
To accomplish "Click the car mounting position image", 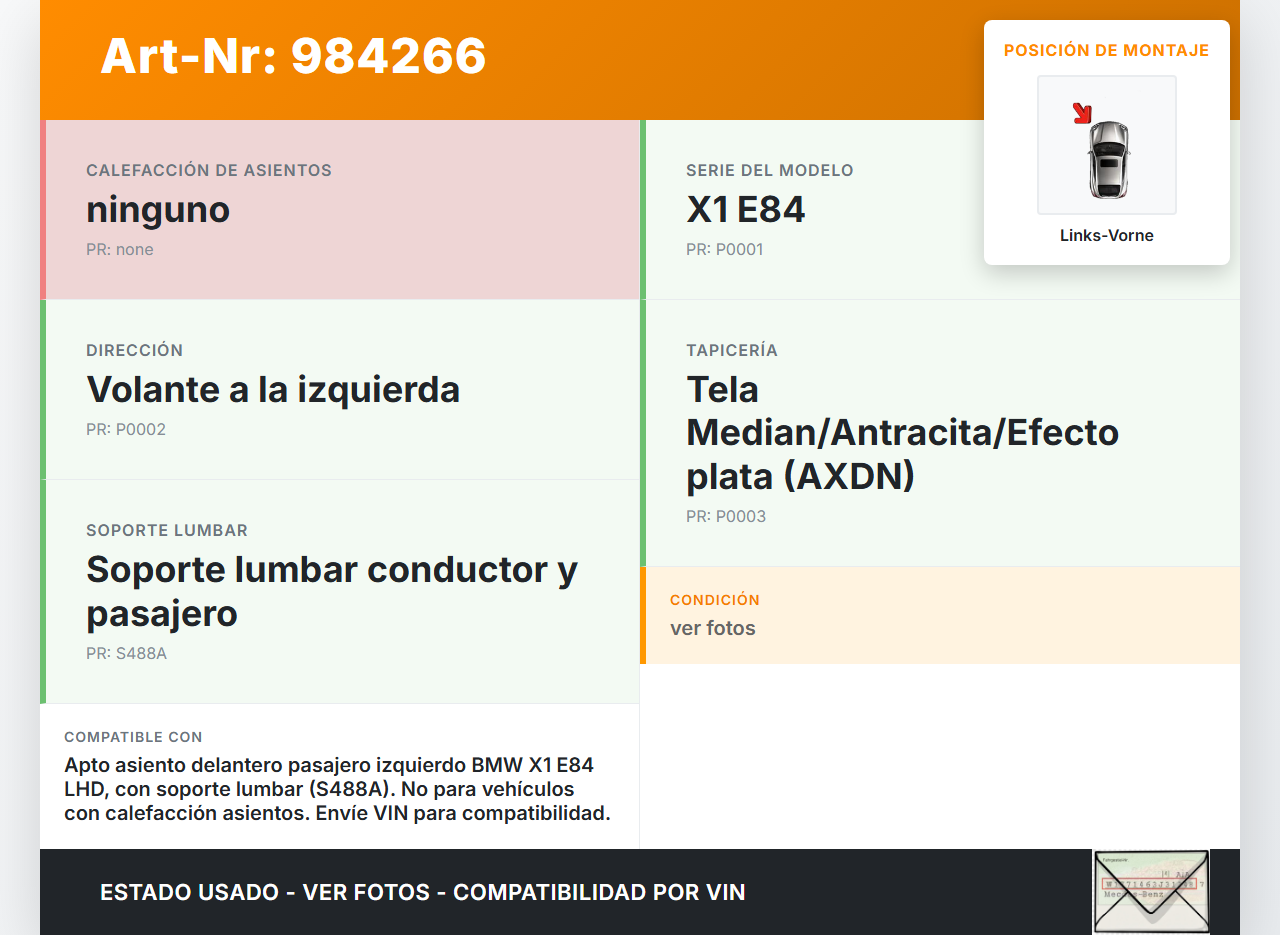I will click(1107, 145).
